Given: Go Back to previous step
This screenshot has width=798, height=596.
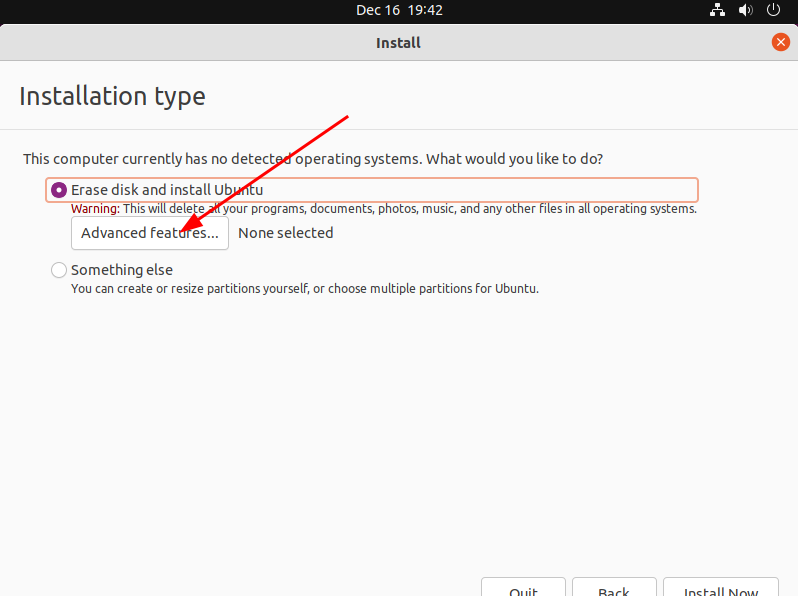Looking at the screenshot, I should (x=614, y=587).
